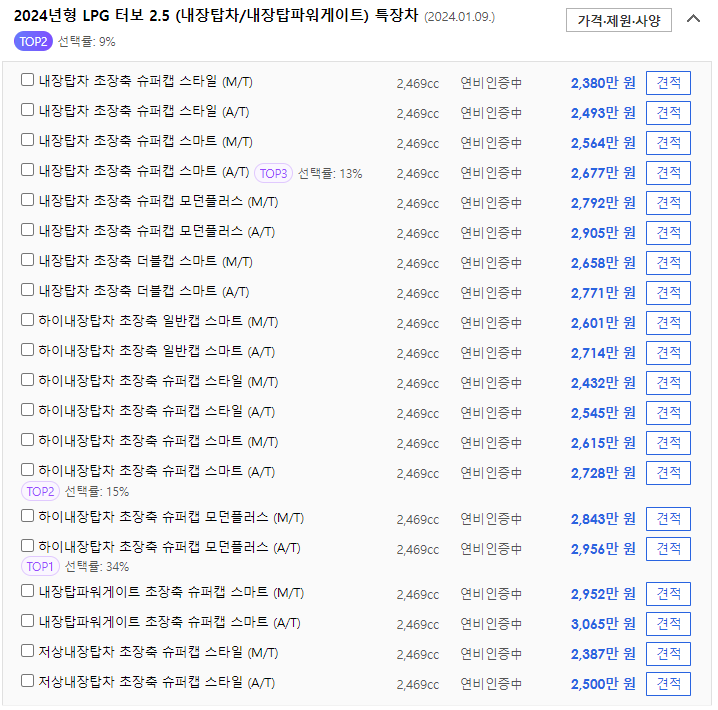718x710 pixels.
Task: Check 하이내장탑차 초장축 일반캡 스마트 (M/T)
Action: pyautogui.click(x=27, y=320)
